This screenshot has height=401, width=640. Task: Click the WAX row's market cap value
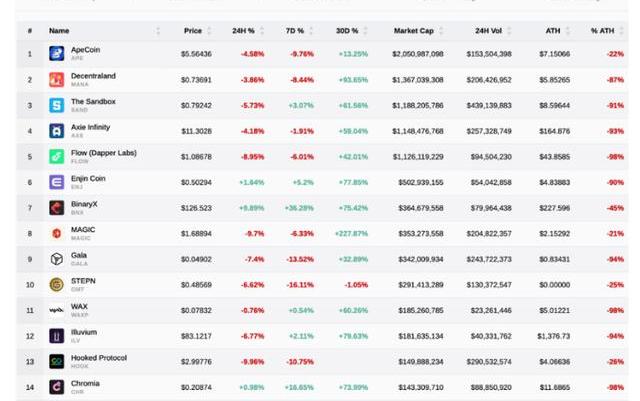(420, 311)
